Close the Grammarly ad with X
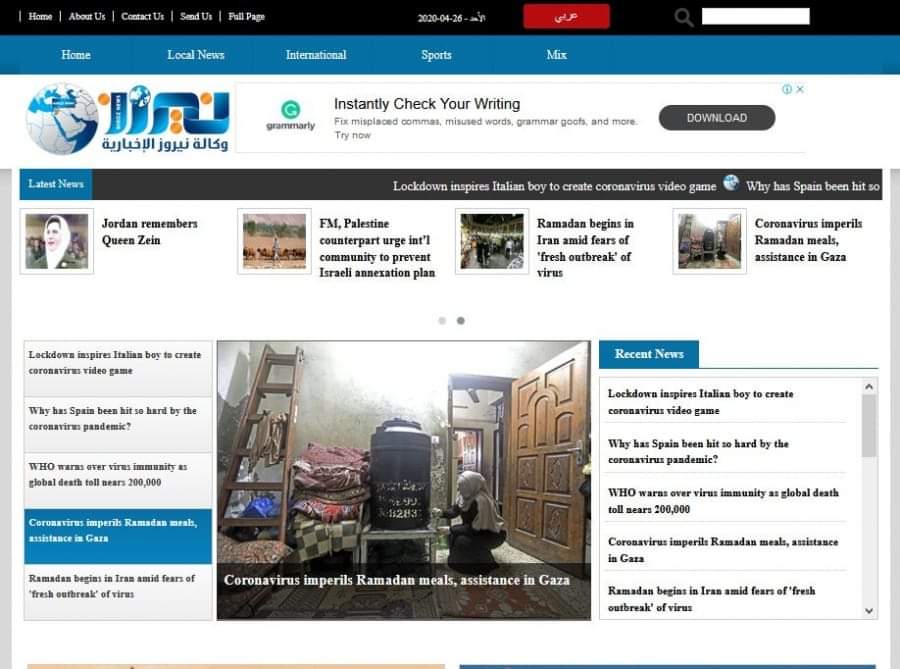 coord(800,89)
